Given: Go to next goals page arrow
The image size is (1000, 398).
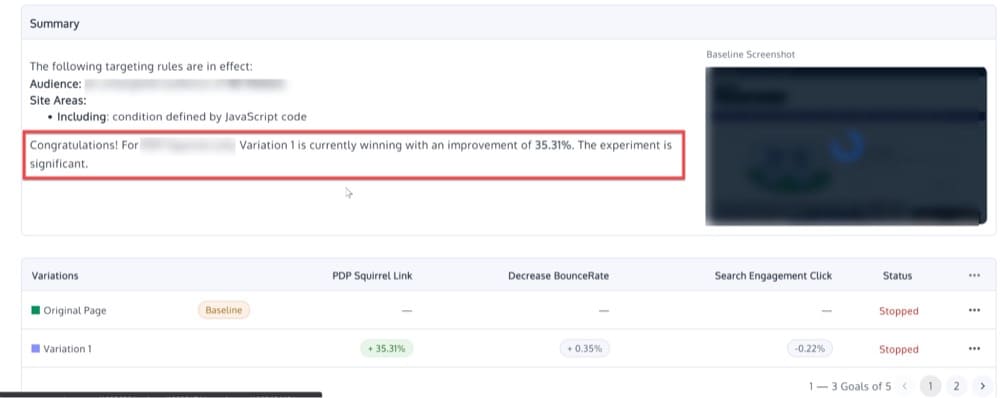Looking at the screenshot, I should (982, 386).
